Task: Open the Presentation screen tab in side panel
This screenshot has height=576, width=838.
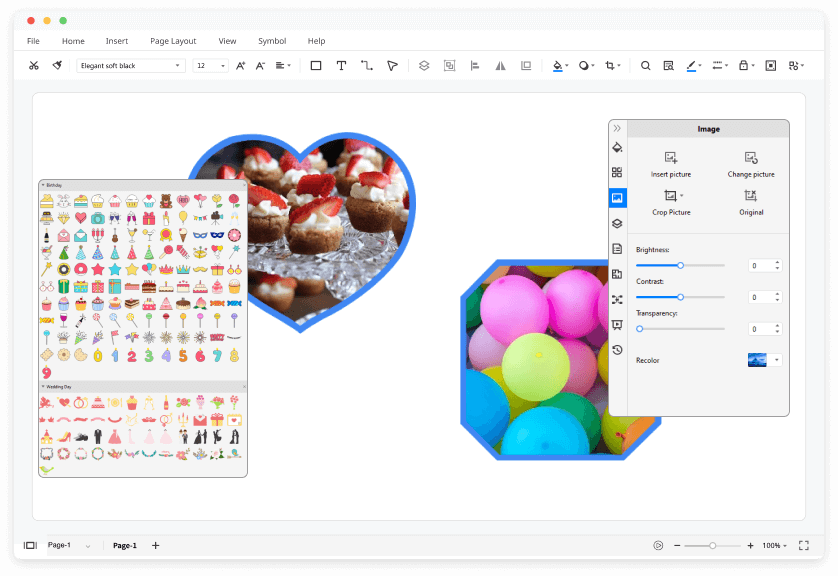Action: tap(617, 325)
